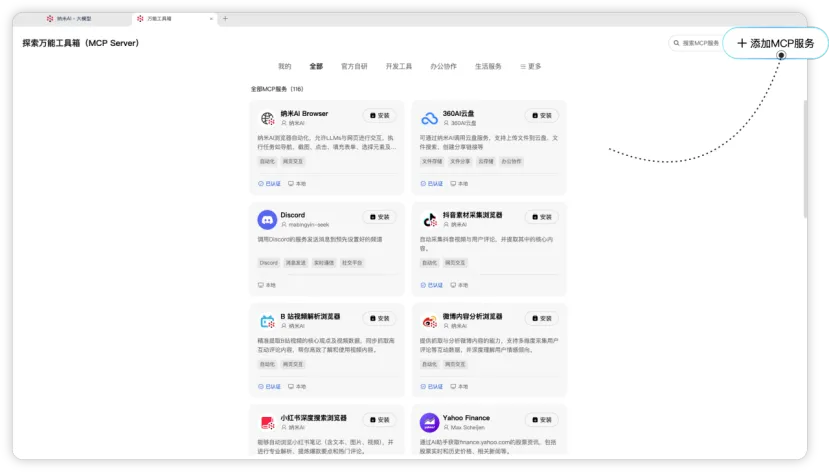Install the 纳米AI Browser service
Viewport: 829px width, 472px height.
[380, 115]
